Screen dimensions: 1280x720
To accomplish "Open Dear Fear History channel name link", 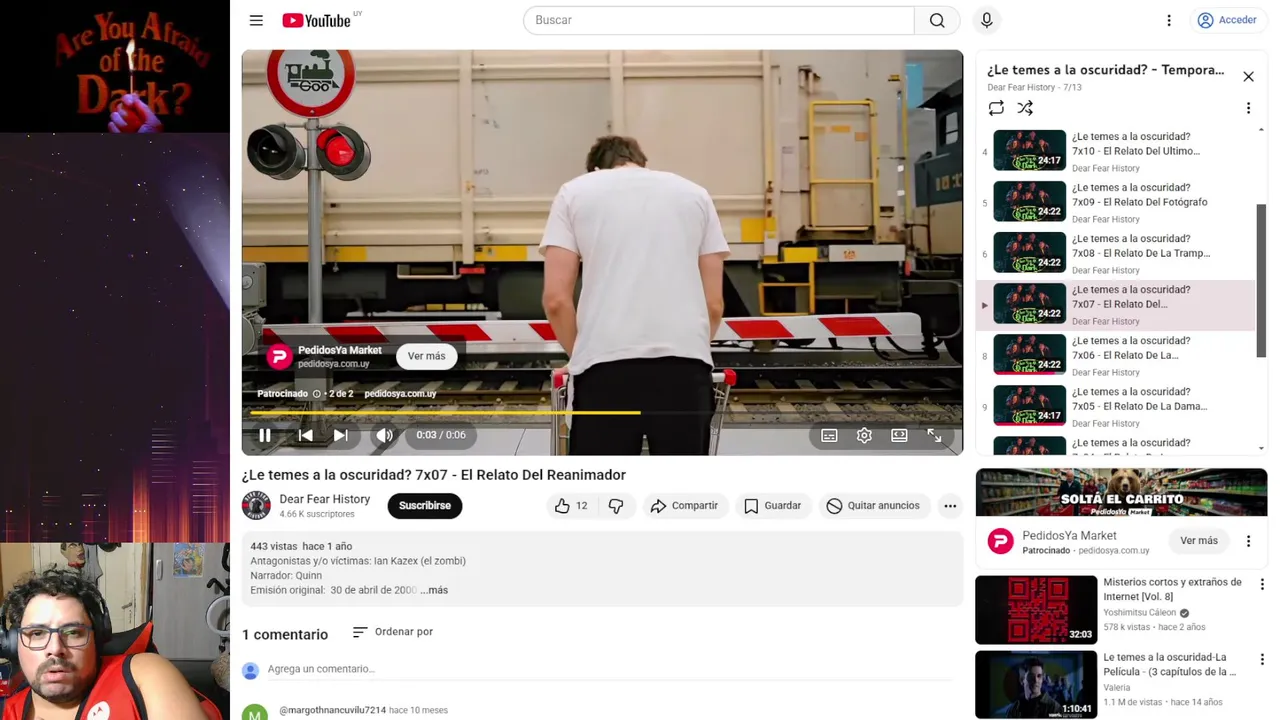I will click(324, 499).
